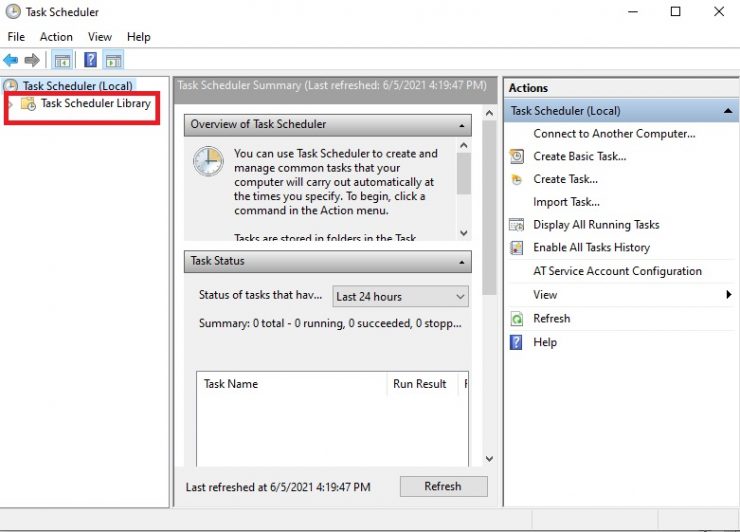Click the Display All Running Tasks icon
Image resolution: width=740 pixels, height=532 pixels.
pos(517,225)
